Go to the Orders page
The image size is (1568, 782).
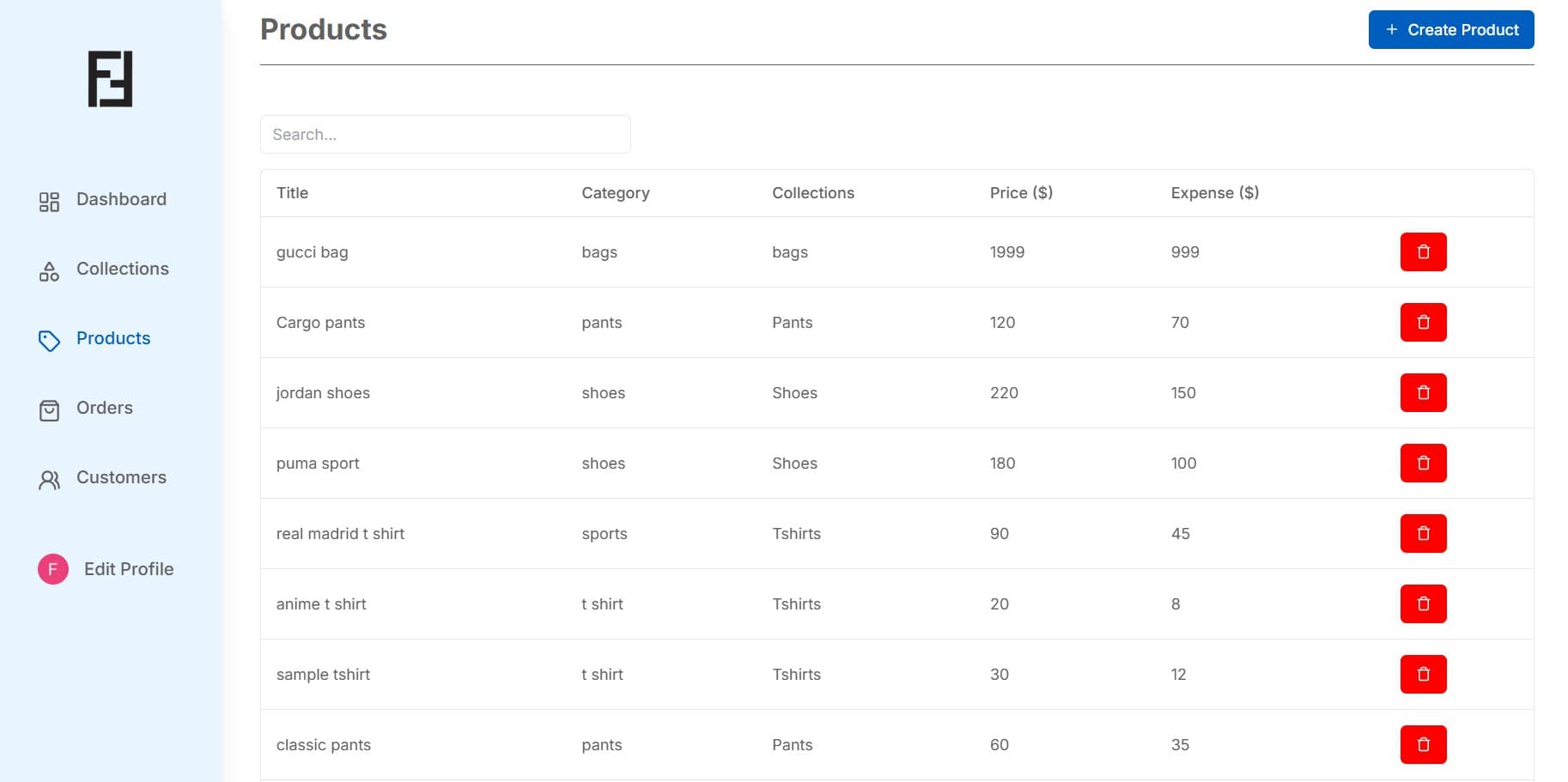point(105,408)
